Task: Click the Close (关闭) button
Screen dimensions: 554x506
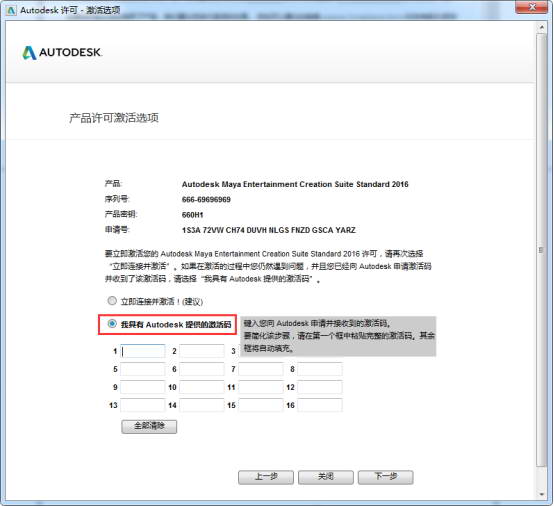Action: coord(326,477)
